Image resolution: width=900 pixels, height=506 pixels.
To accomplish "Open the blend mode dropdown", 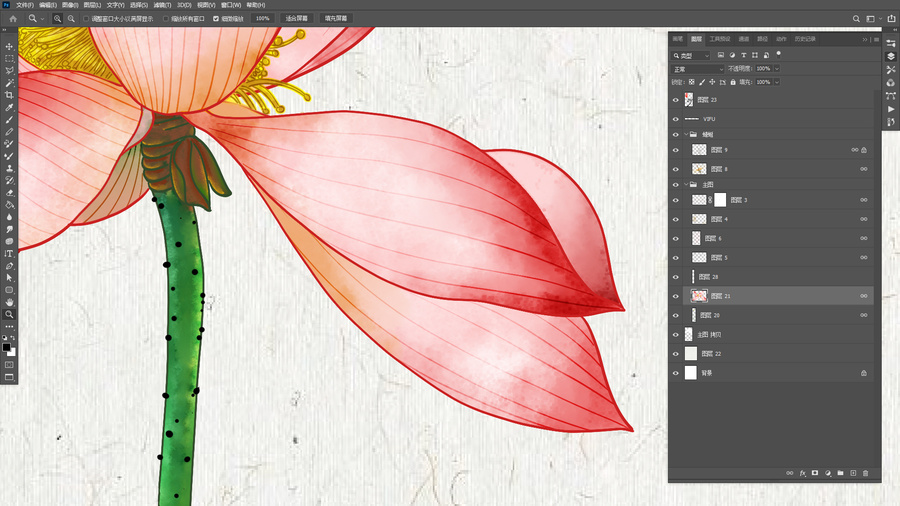I will (697, 69).
